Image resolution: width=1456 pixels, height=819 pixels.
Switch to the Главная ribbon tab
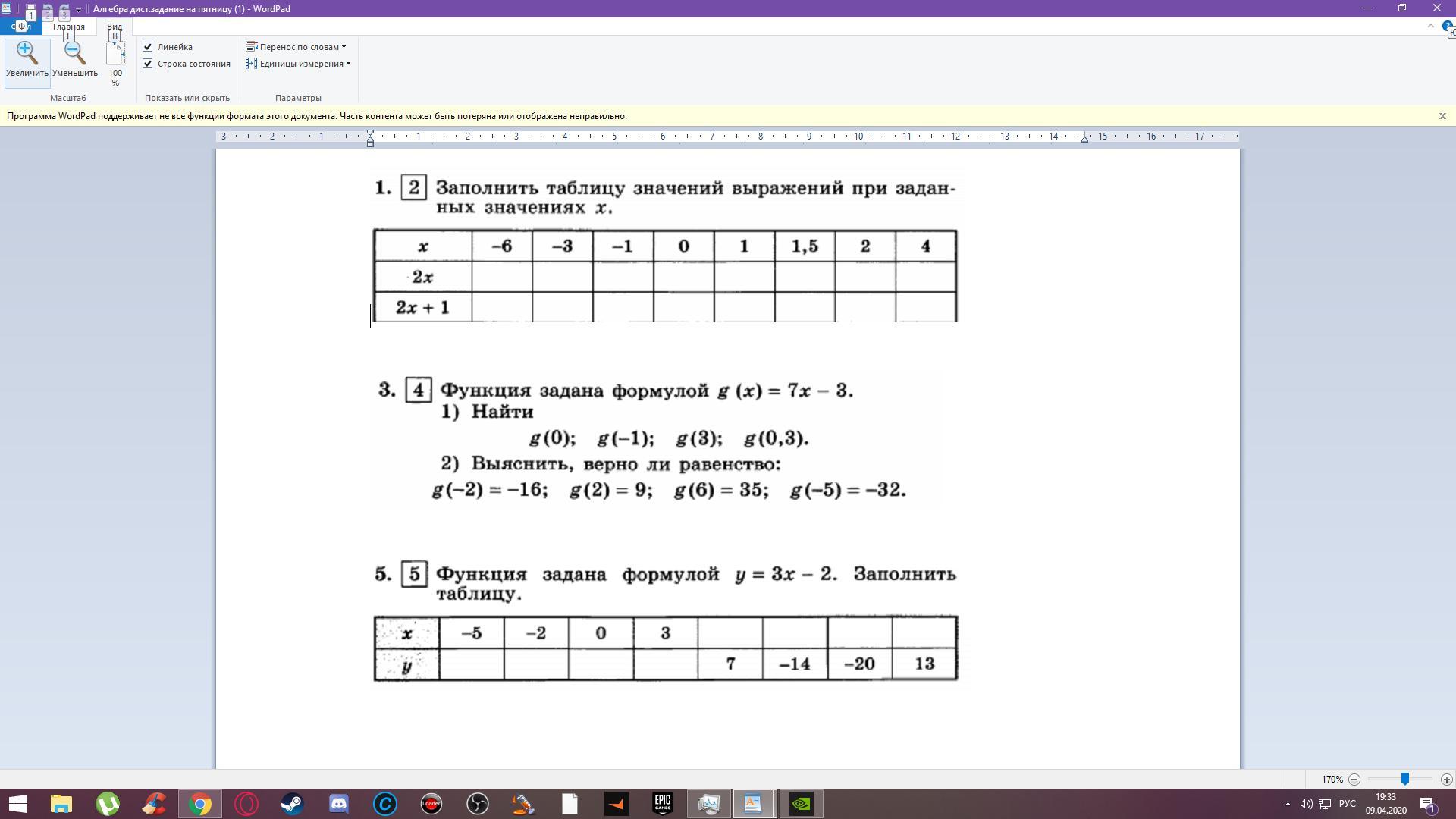(69, 27)
